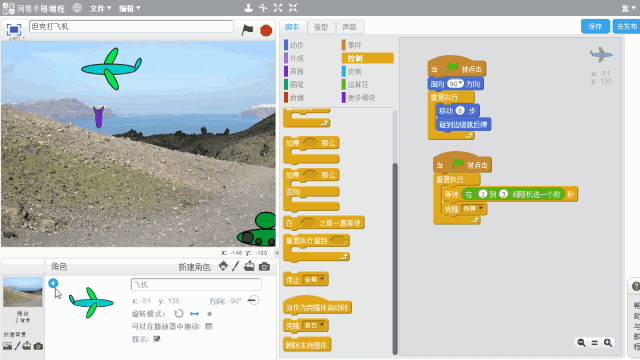Screen dimensions: 640x360
Task: Click the green flag to start the program
Action: click(x=247, y=30)
